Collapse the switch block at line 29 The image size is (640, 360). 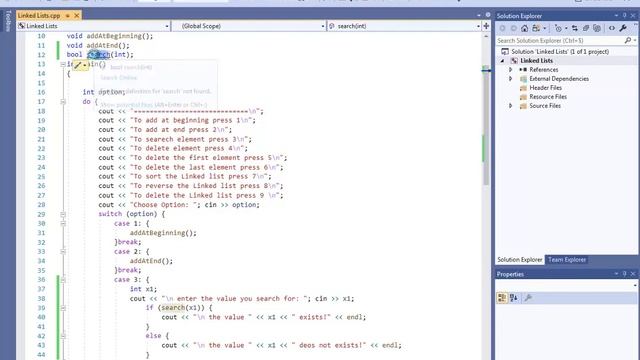[63, 214]
